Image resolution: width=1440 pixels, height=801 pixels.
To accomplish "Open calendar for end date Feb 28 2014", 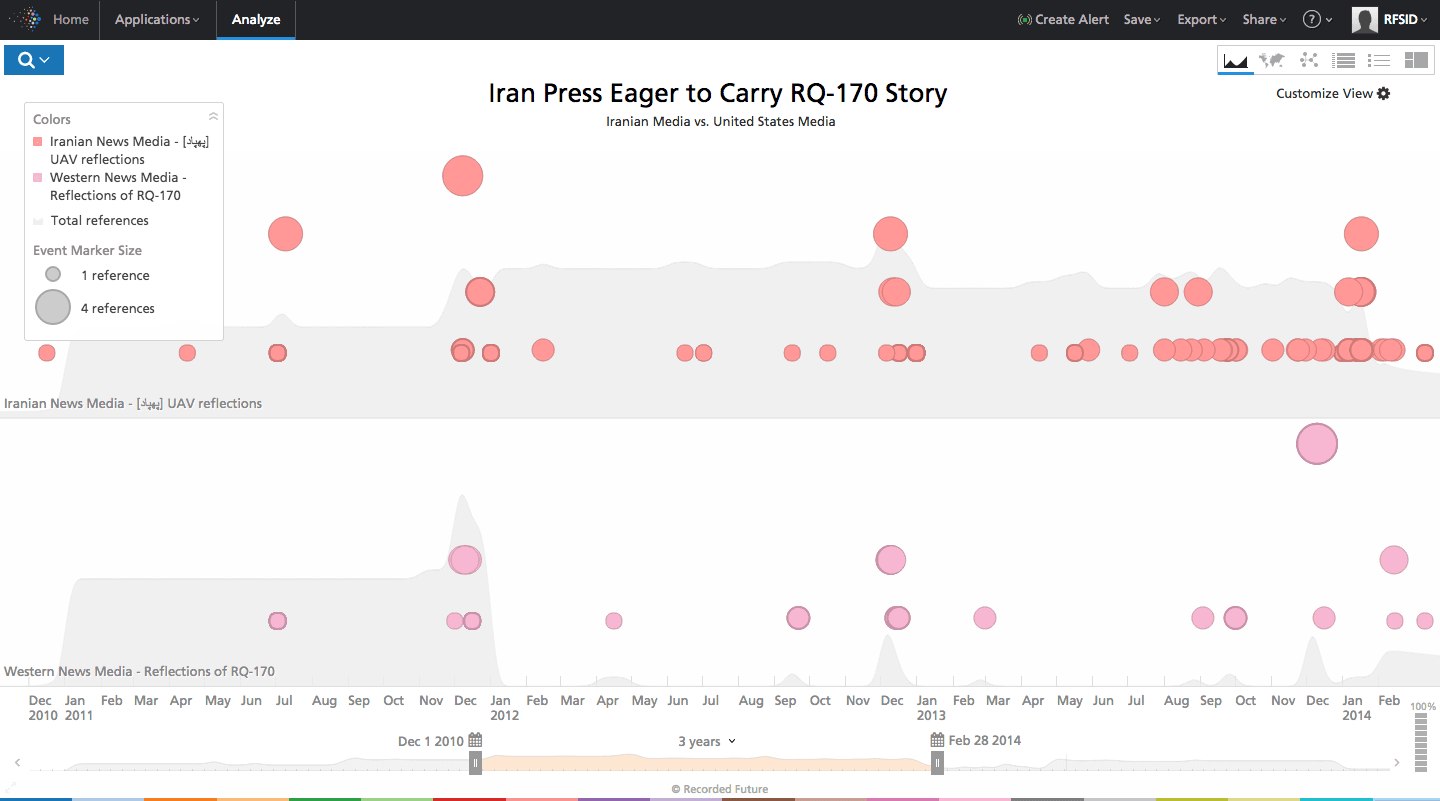I will (x=937, y=741).
